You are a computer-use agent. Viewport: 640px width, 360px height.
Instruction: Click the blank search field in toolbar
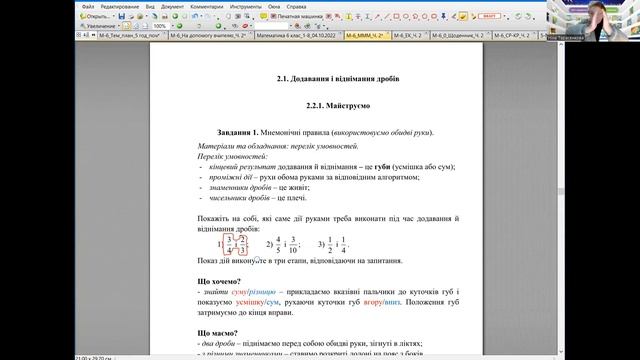click(271, 26)
